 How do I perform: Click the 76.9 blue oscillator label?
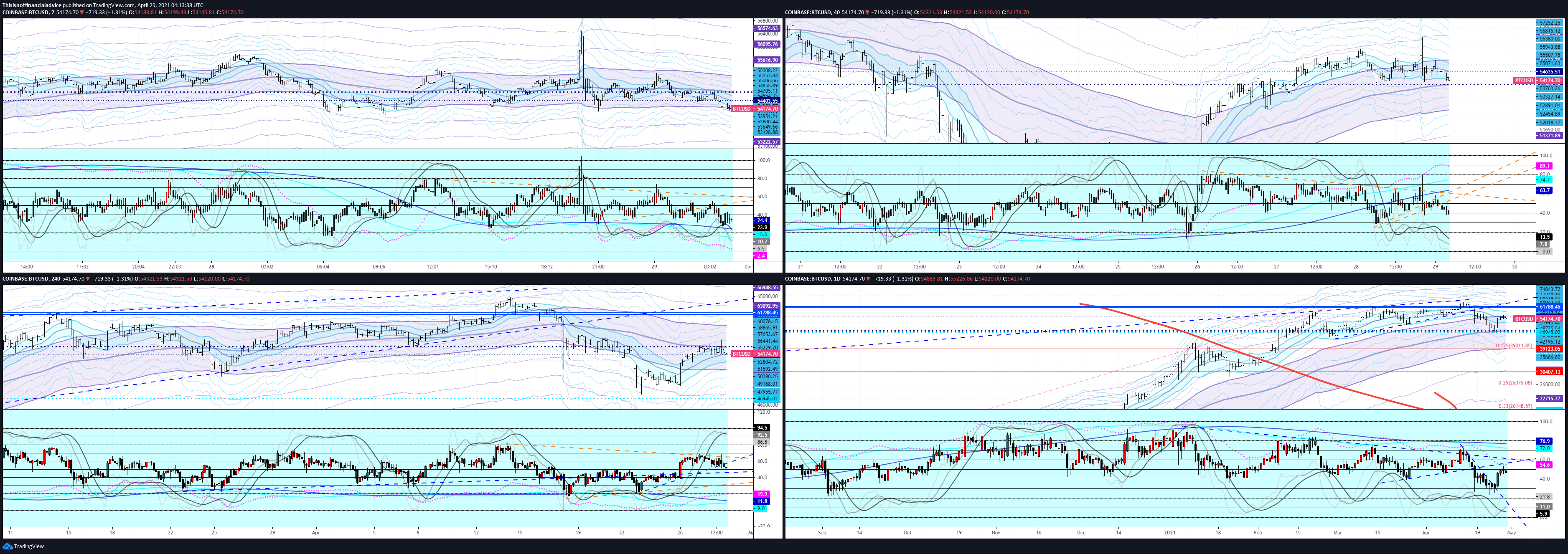tap(1545, 441)
